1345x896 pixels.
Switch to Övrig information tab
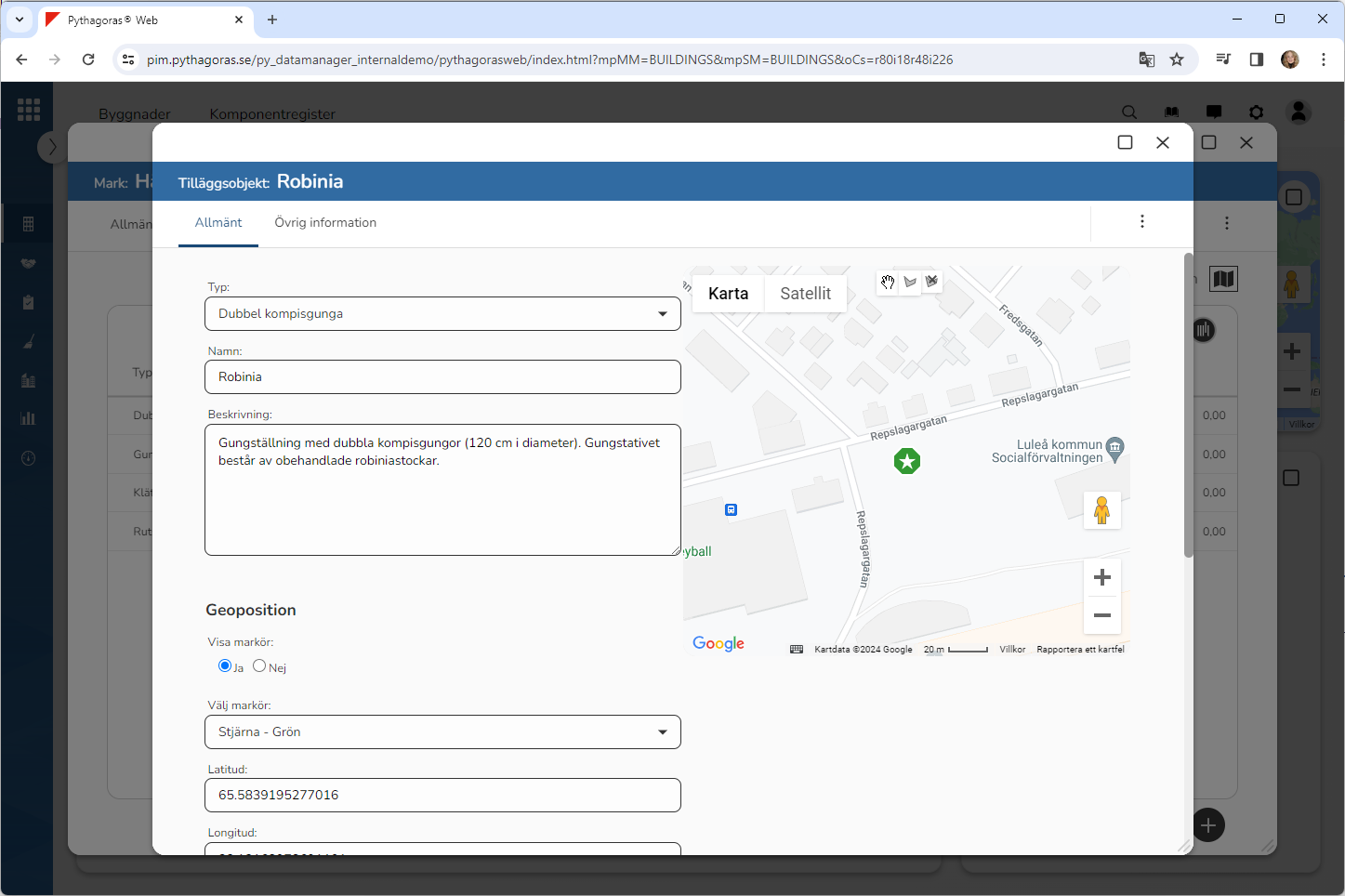point(325,223)
